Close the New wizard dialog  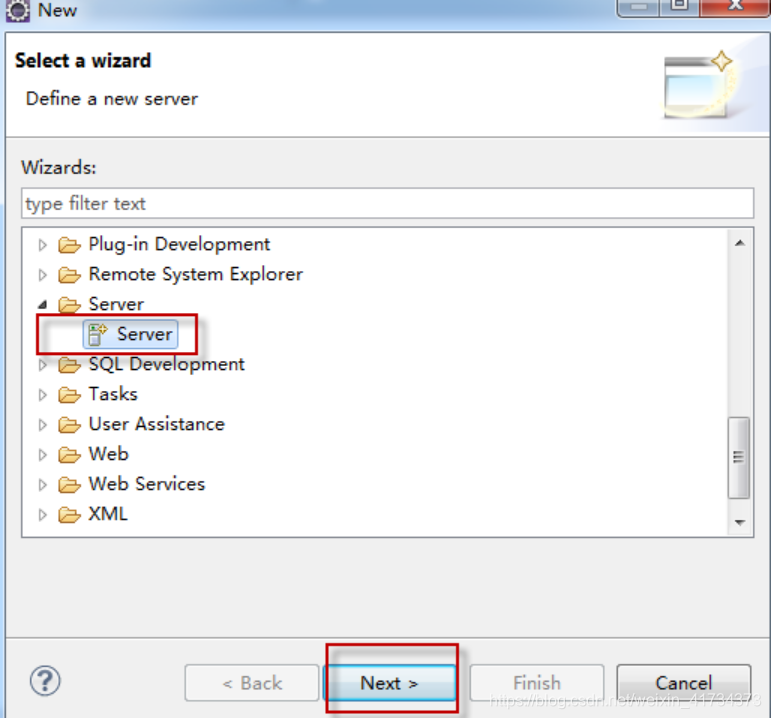[735, 7]
